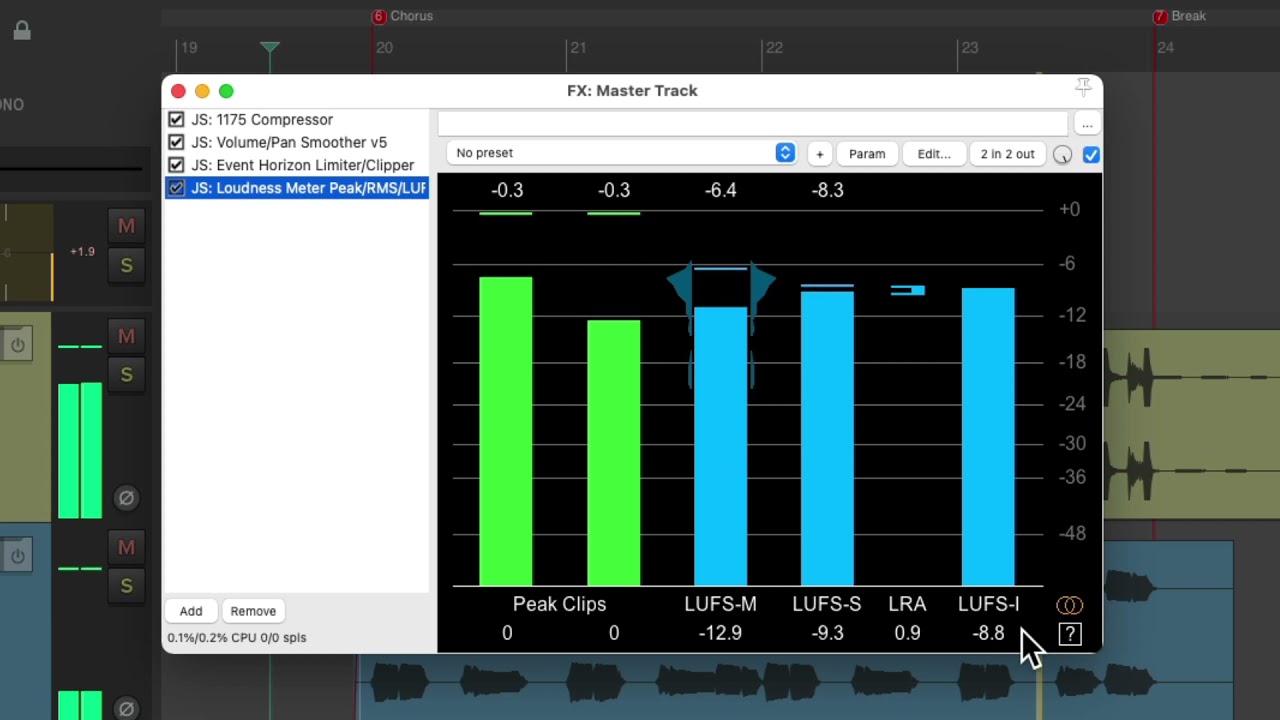The image size is (1280, 720).
Task: Click the Add FX button
Action: [x=191, y=611]
